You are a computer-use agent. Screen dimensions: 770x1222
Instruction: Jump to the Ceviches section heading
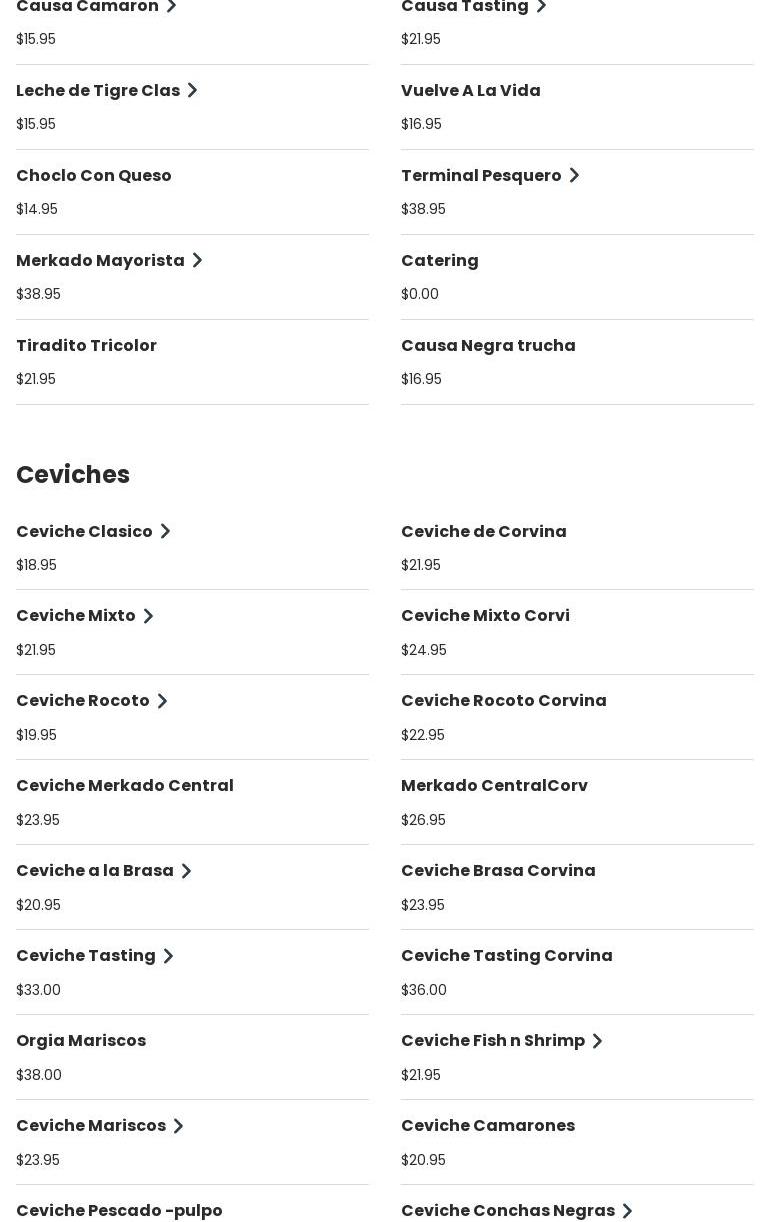pyautogui.click(x=73, y=475)
